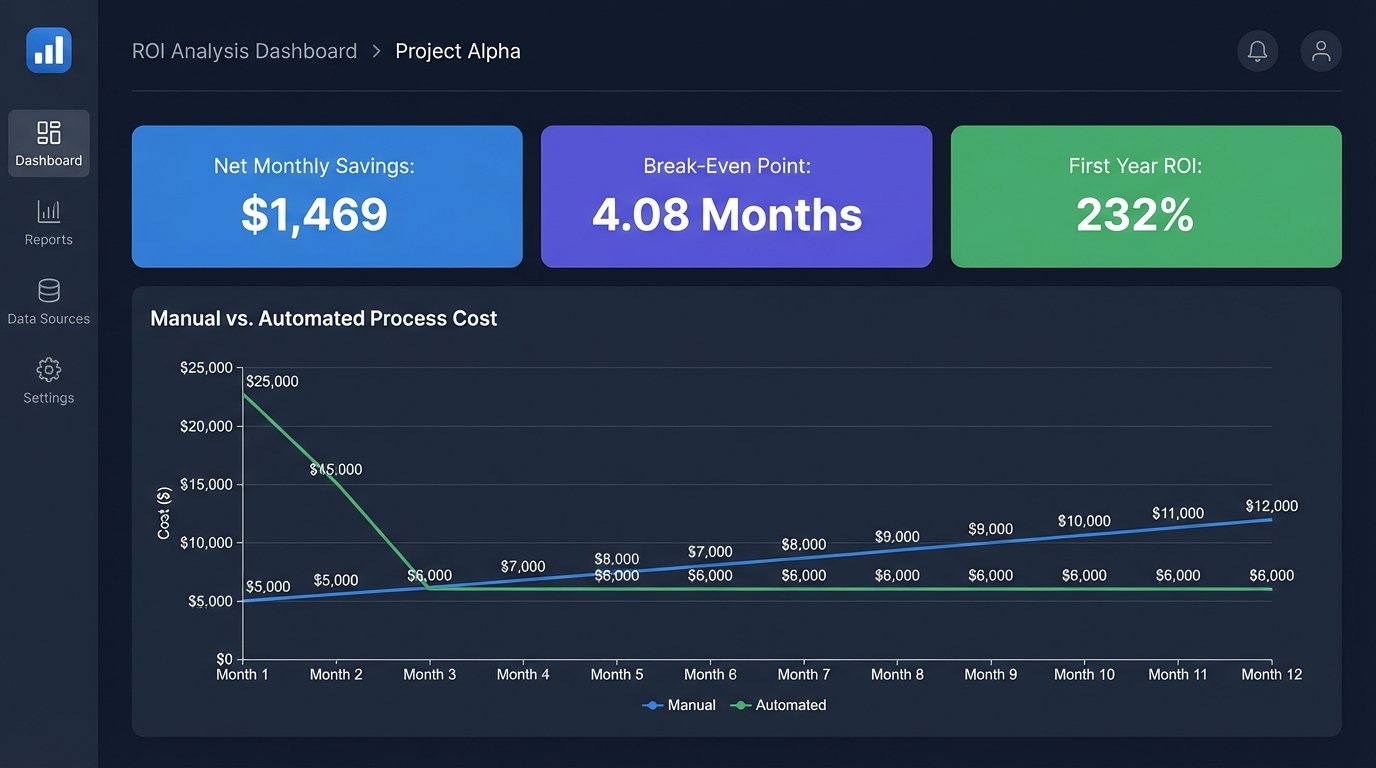Click the Net Monthly Savings card
1376x768 pixels.
327,196
